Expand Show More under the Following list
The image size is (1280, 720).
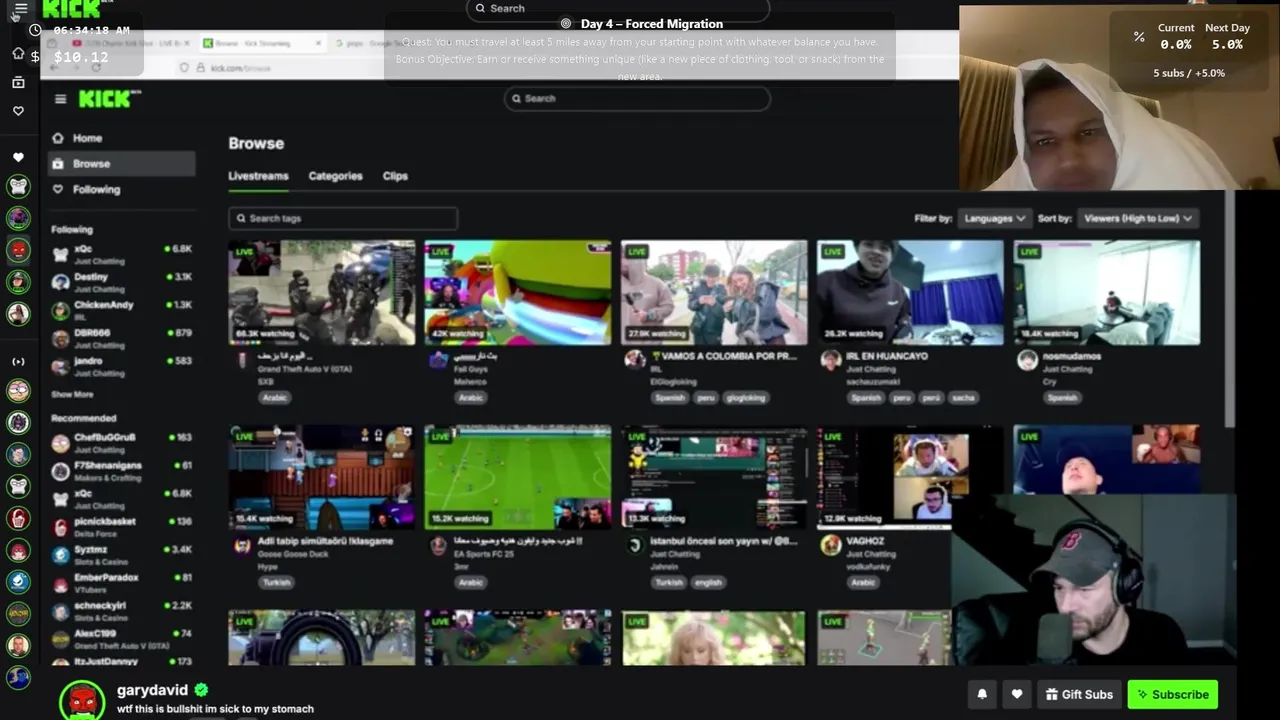tap(72, 394)
